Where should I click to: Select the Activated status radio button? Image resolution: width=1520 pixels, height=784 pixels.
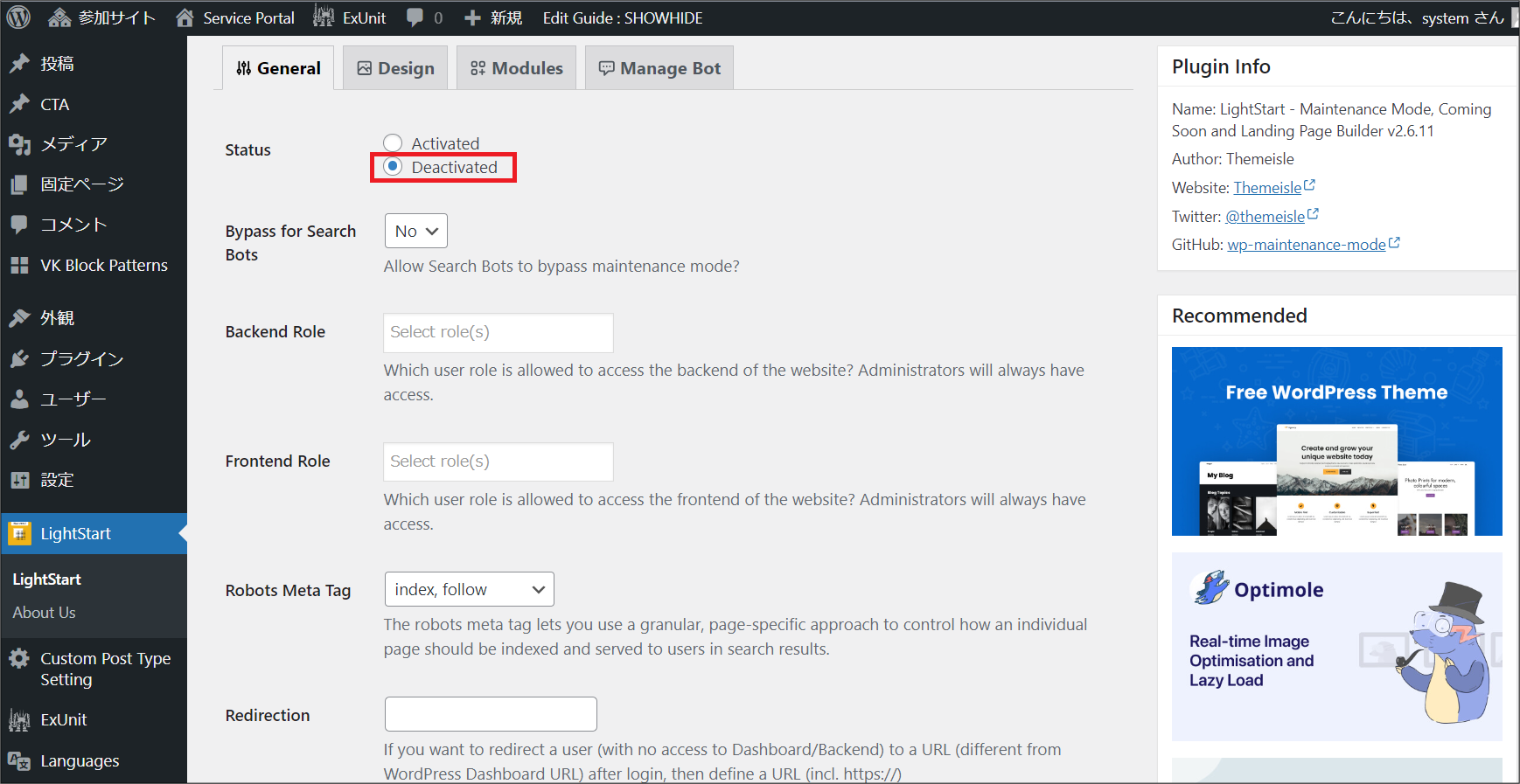393,142
